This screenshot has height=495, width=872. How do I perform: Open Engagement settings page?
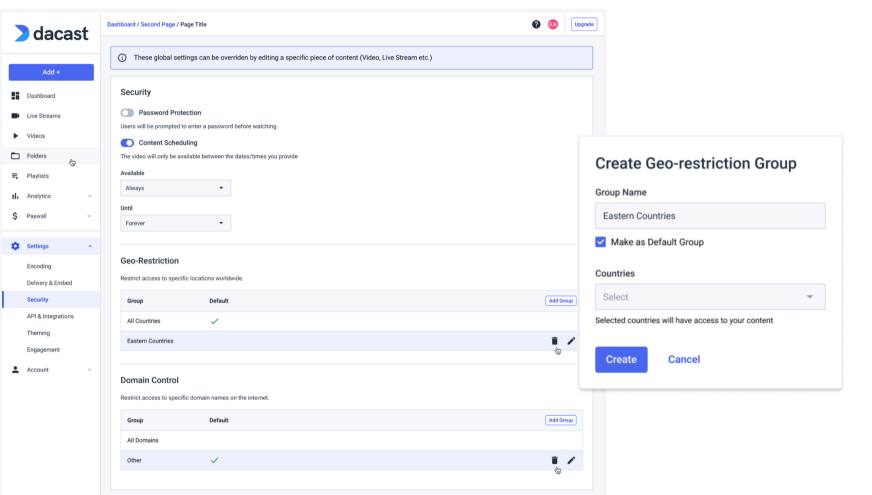point(43,349)
